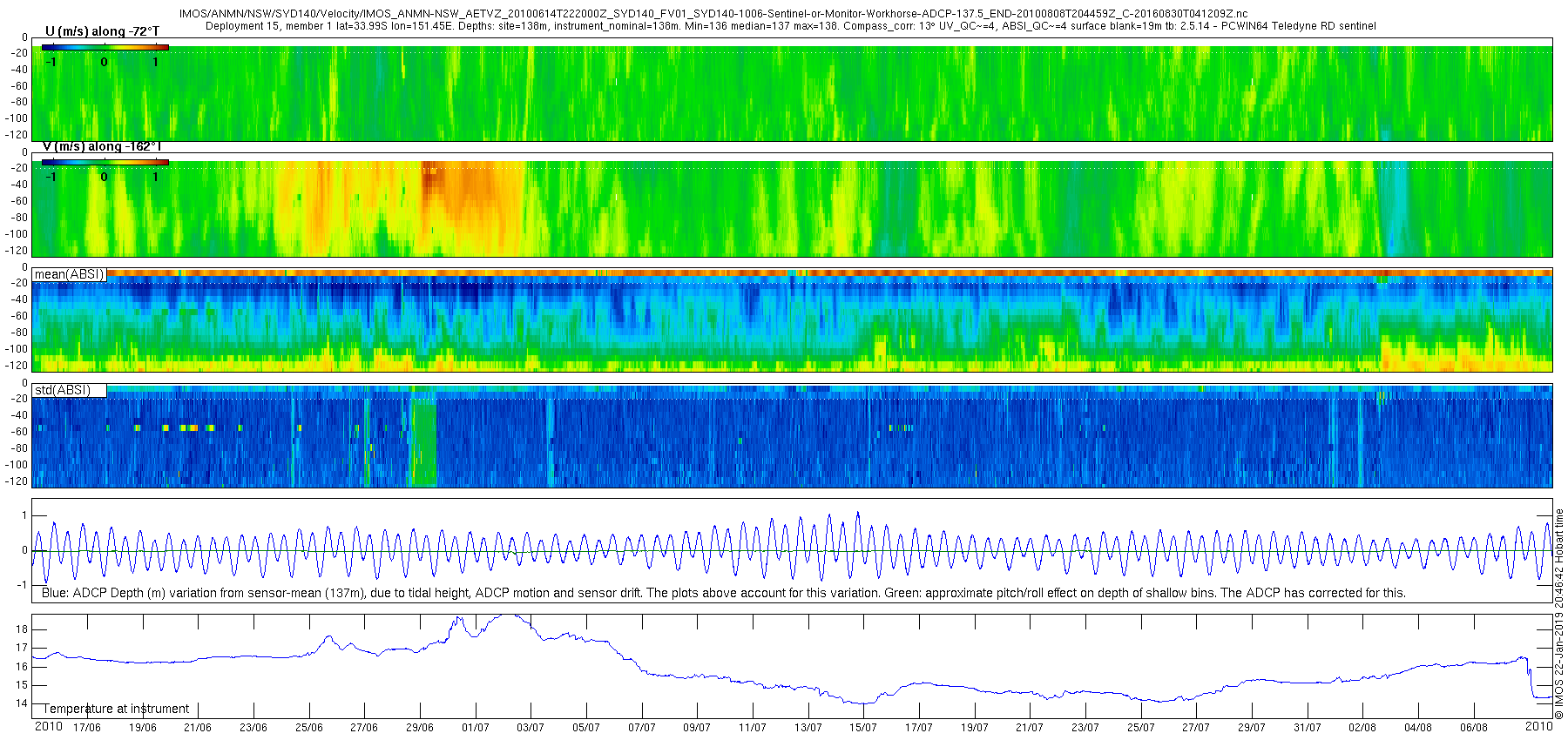Click the 06/08 date tick label

pos(1473,728)
